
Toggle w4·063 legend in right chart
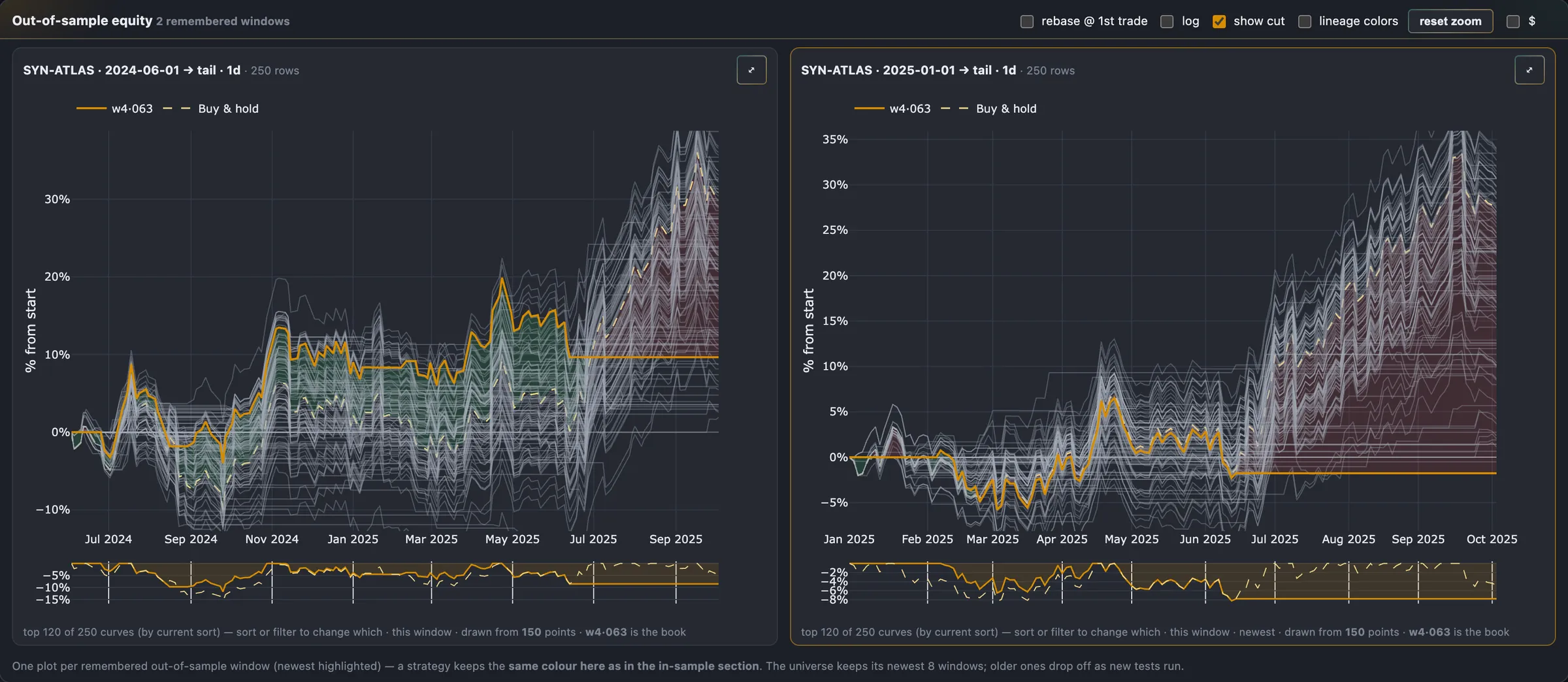(893, 108)
